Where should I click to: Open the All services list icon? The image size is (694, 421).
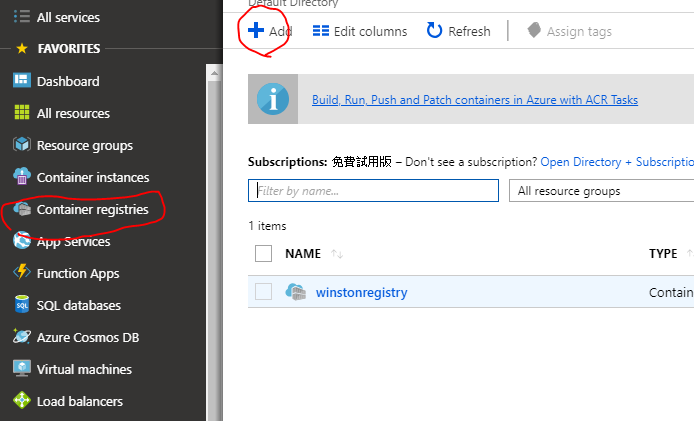22,17
